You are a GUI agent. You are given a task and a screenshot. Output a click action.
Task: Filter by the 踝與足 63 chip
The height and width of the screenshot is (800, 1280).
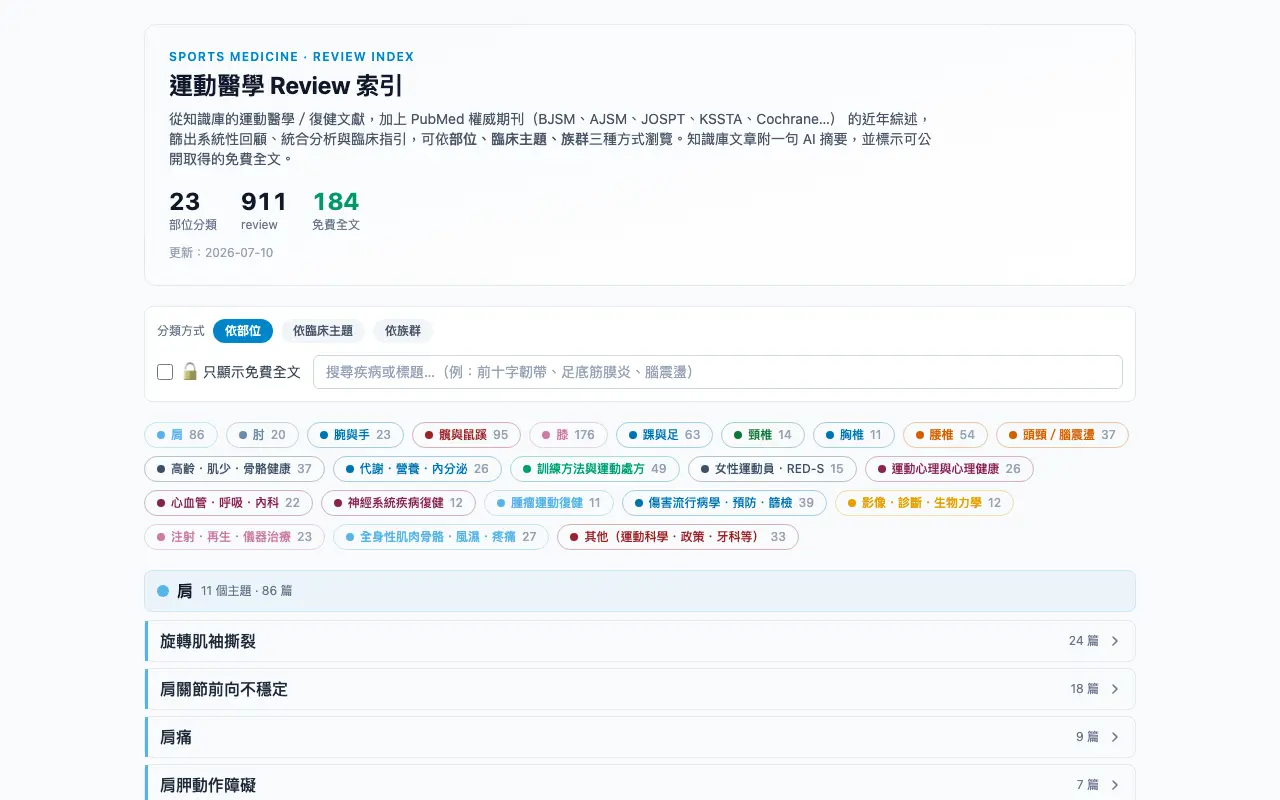664,435
